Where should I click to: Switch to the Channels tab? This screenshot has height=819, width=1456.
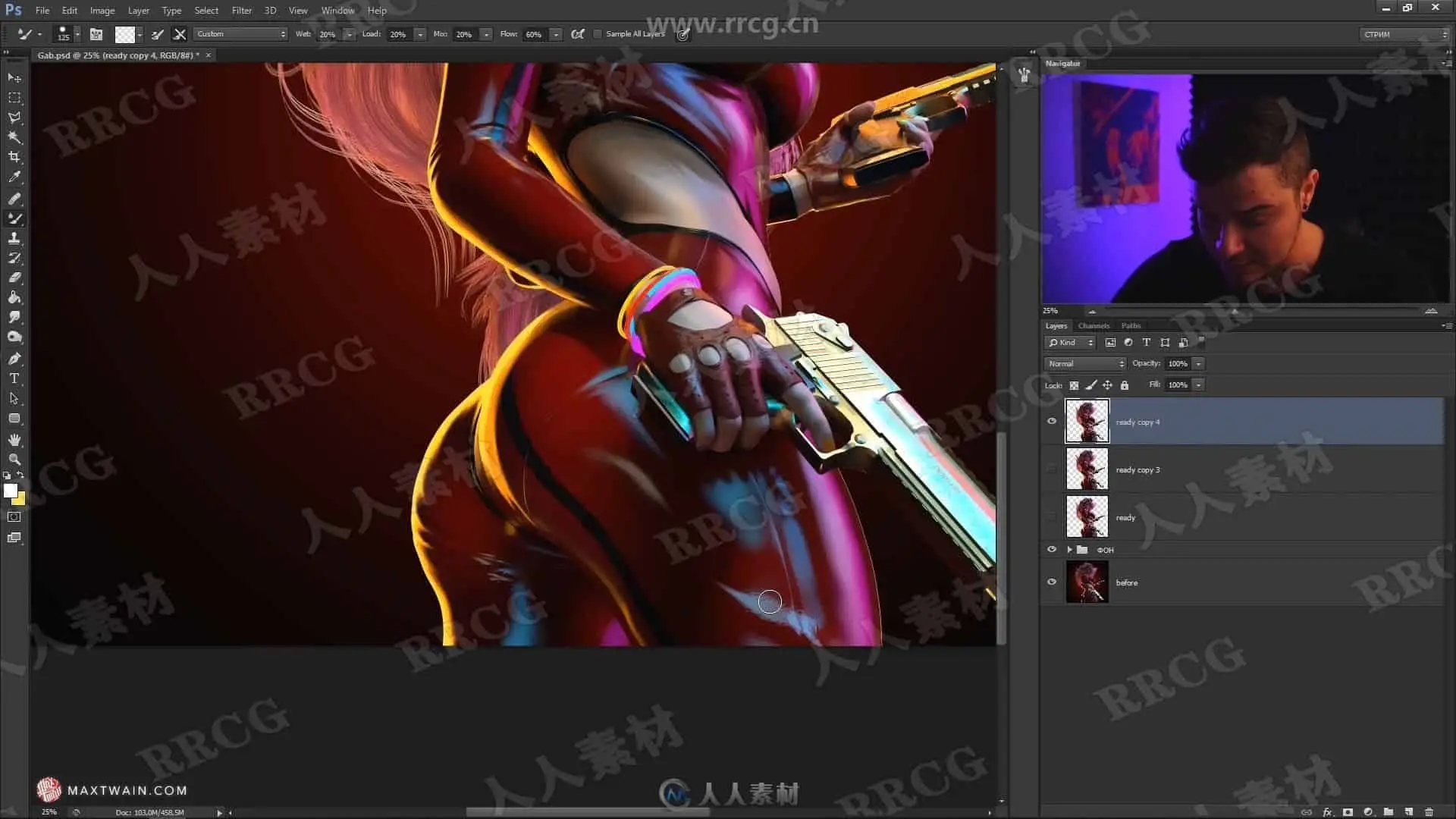tap(1094, 326)
